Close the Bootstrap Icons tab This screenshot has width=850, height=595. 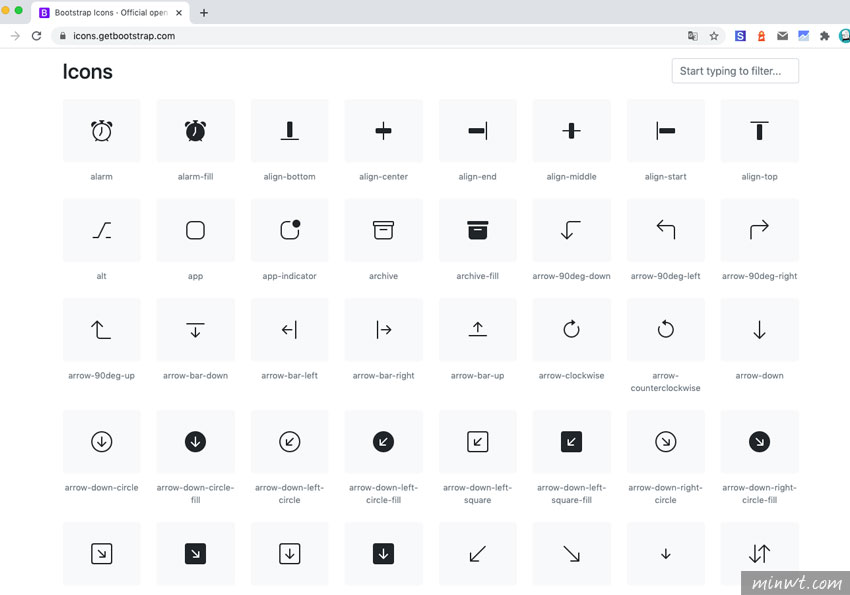179,12
